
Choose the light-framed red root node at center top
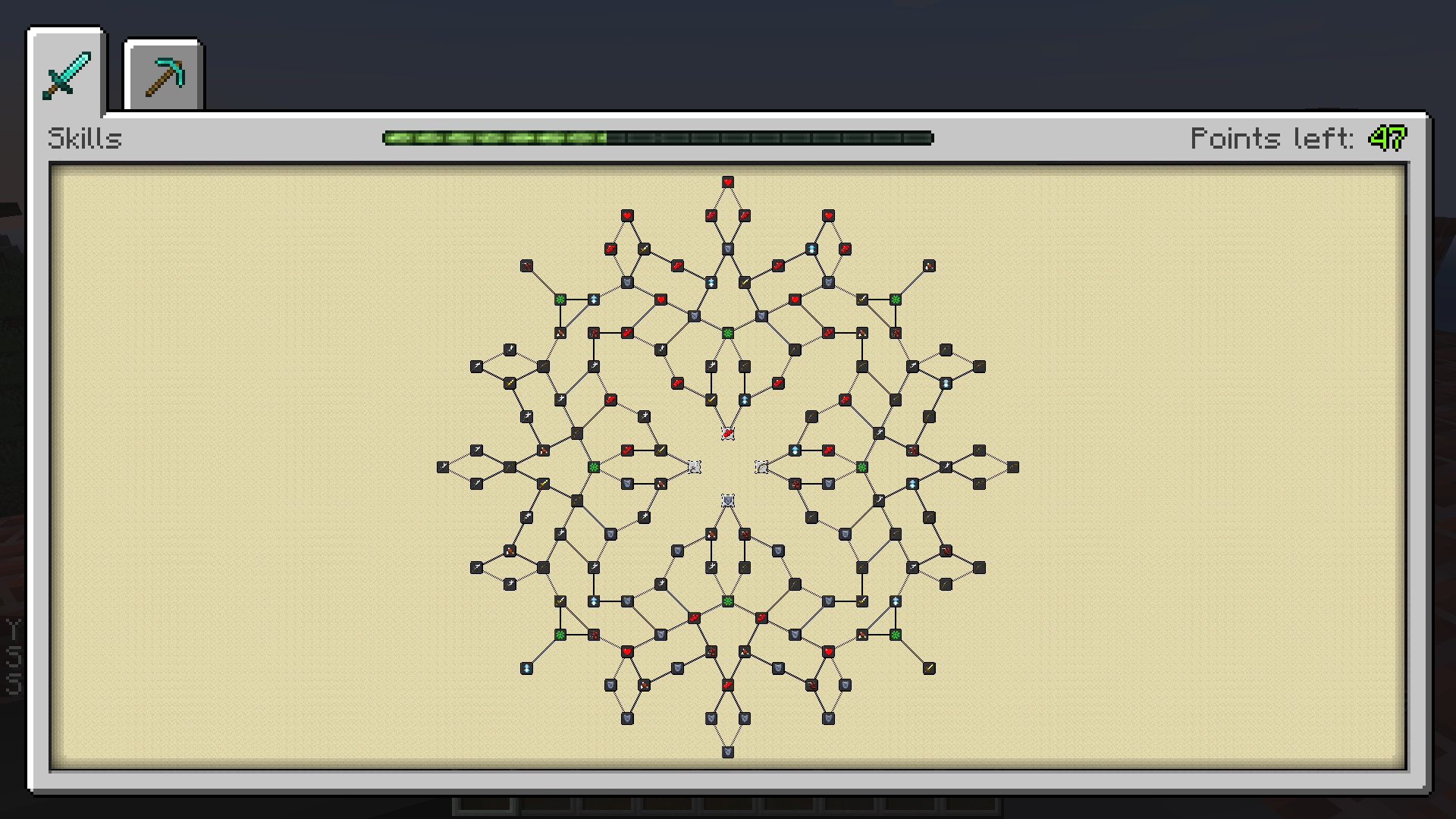pyautogui.click(x=728, y=434)
